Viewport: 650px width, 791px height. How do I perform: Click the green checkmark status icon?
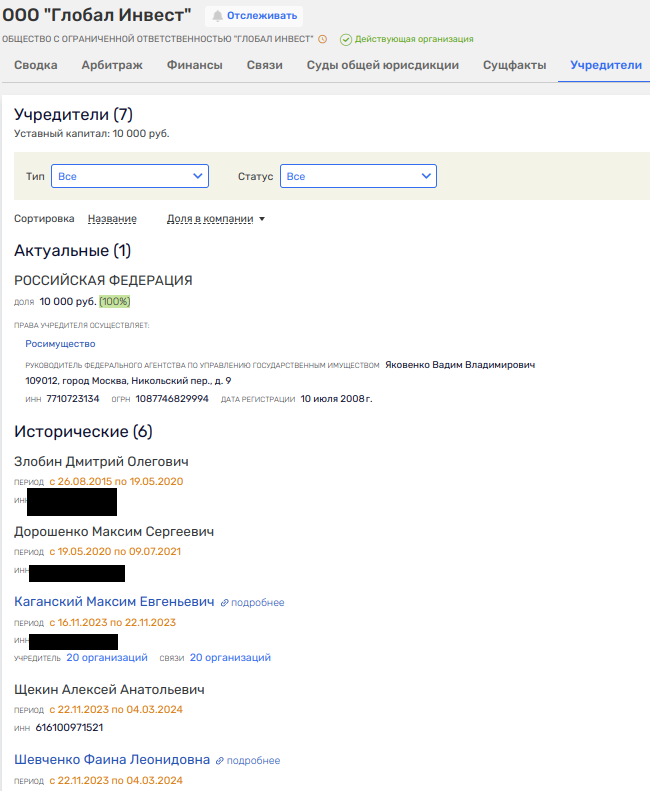[x=346, y=40]
